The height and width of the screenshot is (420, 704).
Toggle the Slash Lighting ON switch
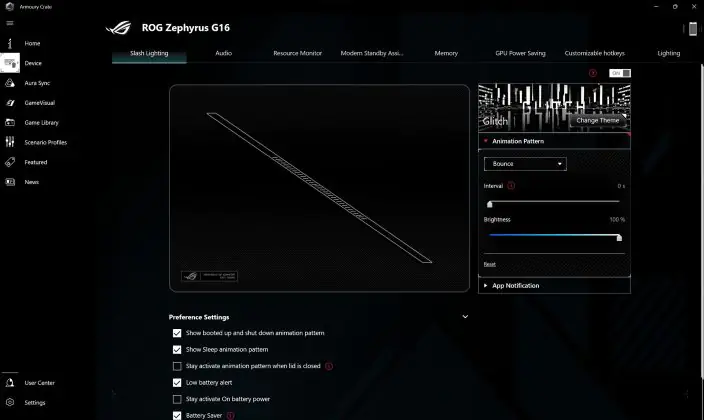(x=620, y=73)
